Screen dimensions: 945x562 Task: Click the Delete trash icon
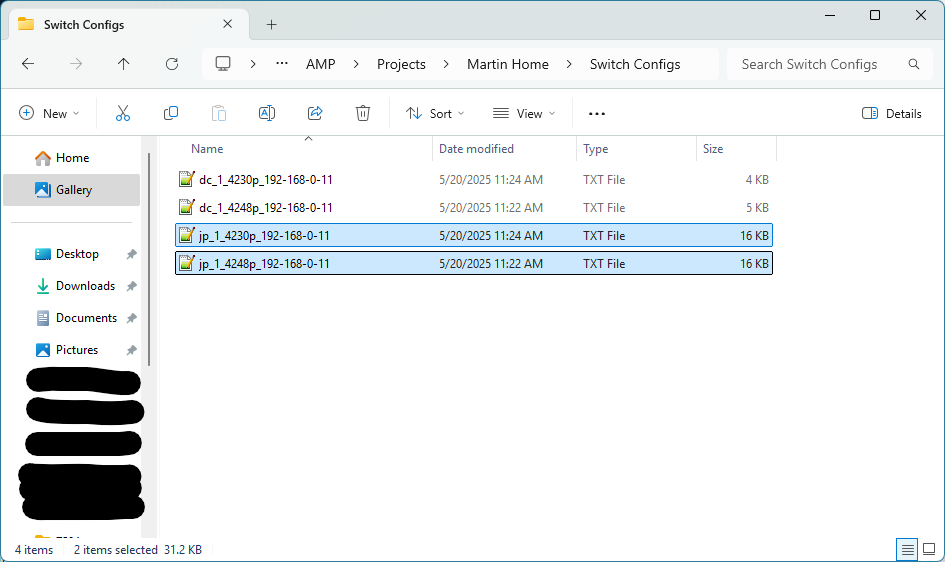point(363,113)
